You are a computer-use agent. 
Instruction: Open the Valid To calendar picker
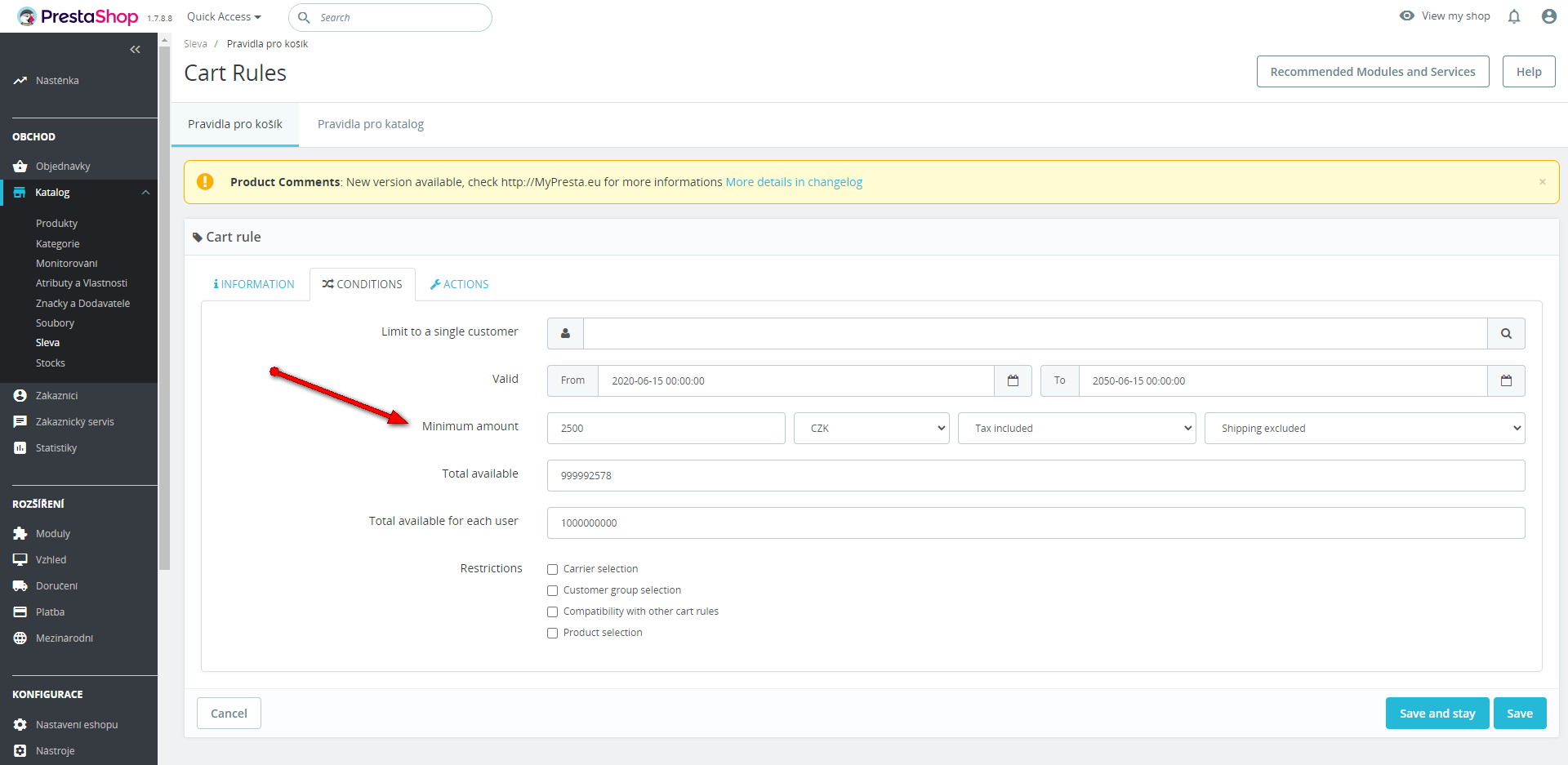tap(1506, 380)
